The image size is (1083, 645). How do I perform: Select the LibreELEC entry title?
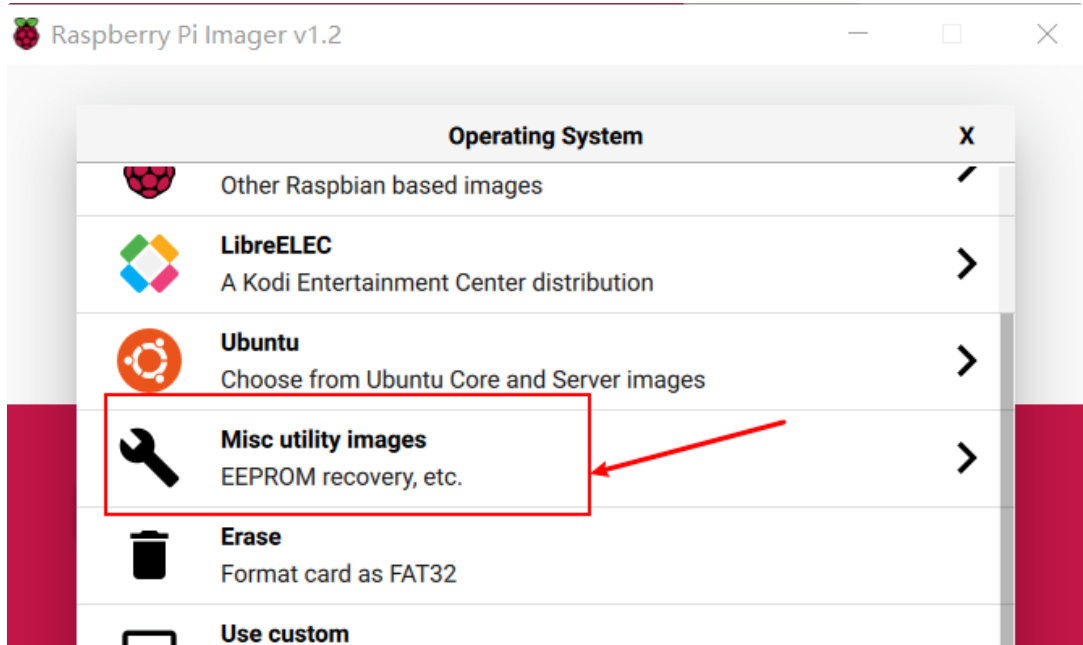coord(276,245)
